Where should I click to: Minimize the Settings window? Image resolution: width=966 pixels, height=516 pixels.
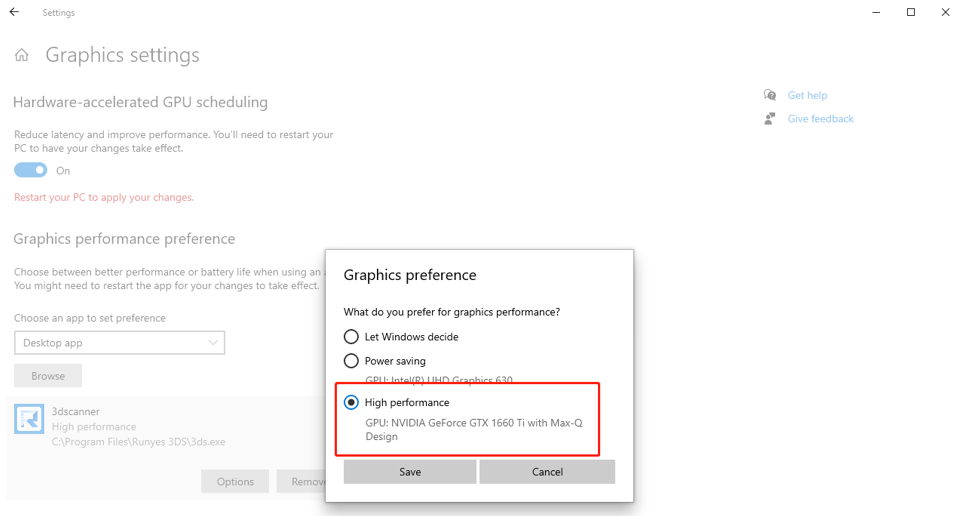click(x=876, y=12)
